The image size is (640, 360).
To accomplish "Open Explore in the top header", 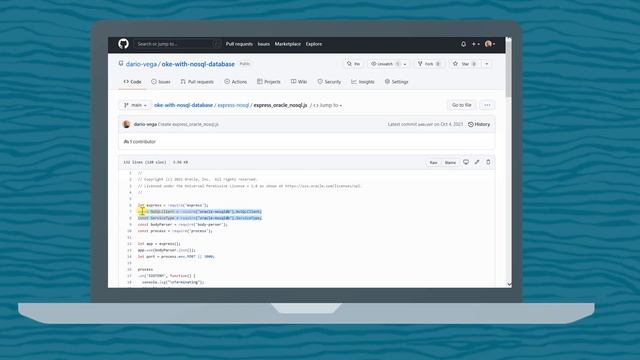I will click(314, 44).
